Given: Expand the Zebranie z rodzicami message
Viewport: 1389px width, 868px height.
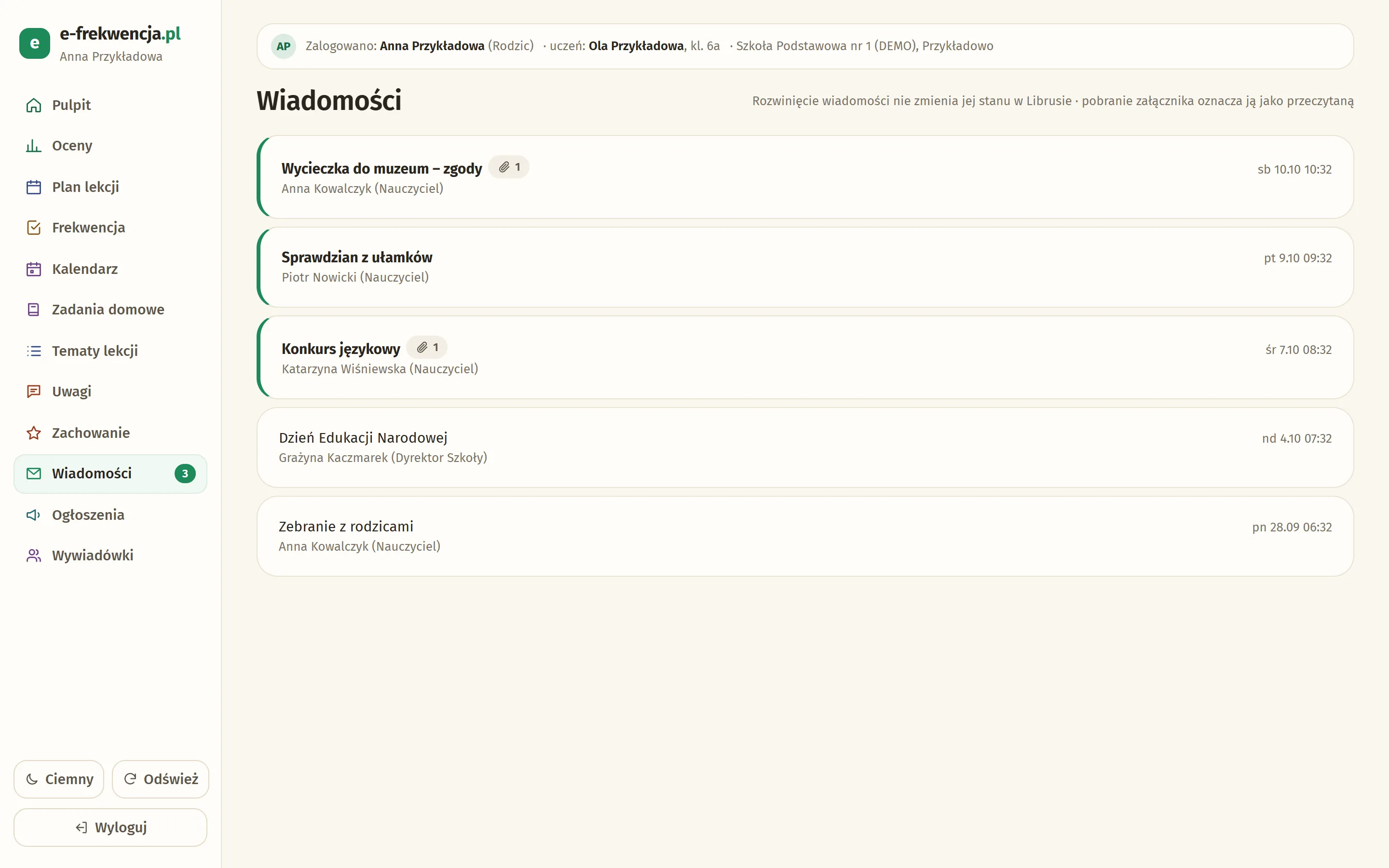Looking at the screenshot, I should tap(805, 536).
